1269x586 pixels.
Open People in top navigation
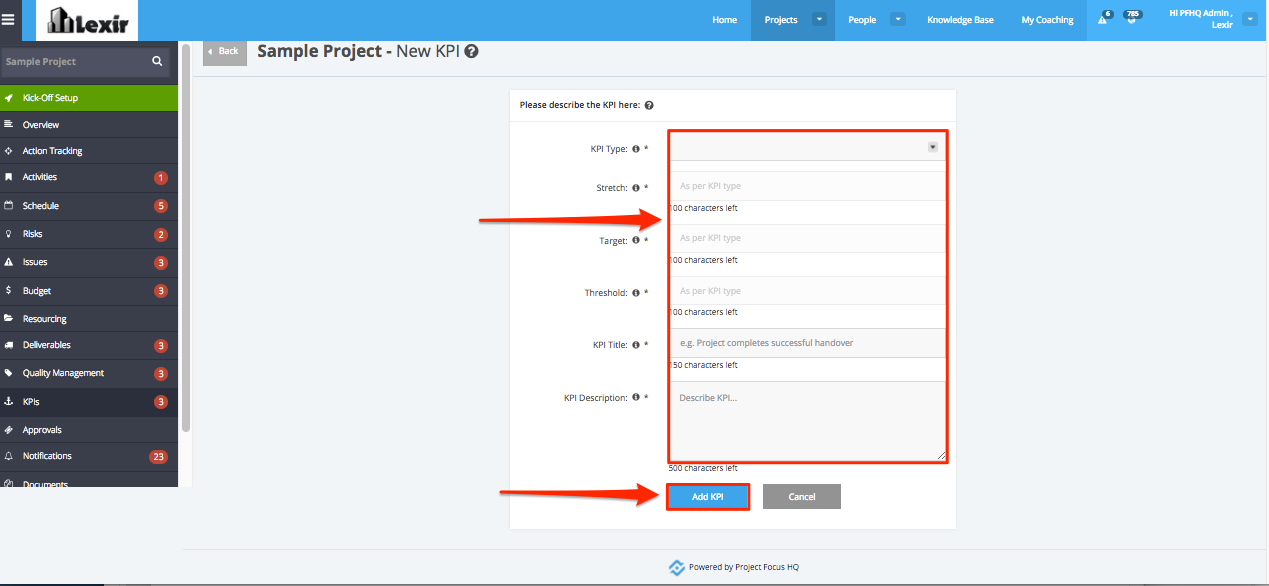click(x=862, y=20)
